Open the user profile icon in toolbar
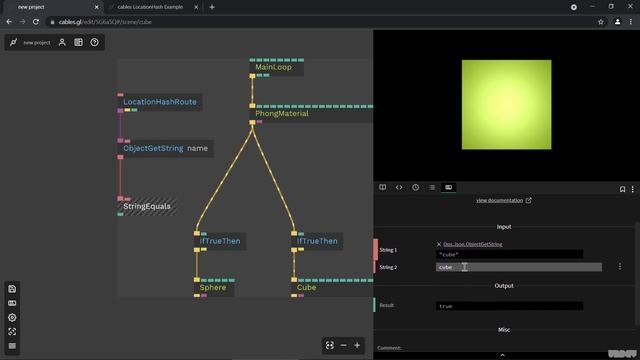The image size is (640, 360). coord(62,42)
